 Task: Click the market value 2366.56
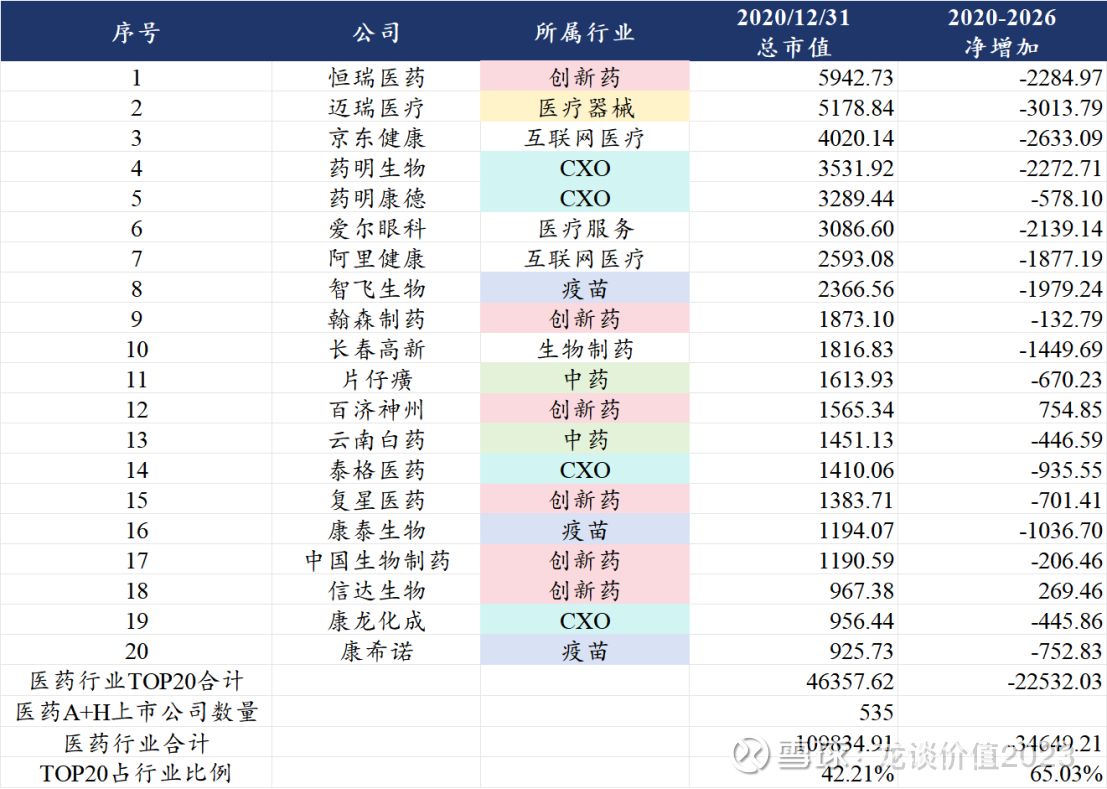click(x=856, y=289)
